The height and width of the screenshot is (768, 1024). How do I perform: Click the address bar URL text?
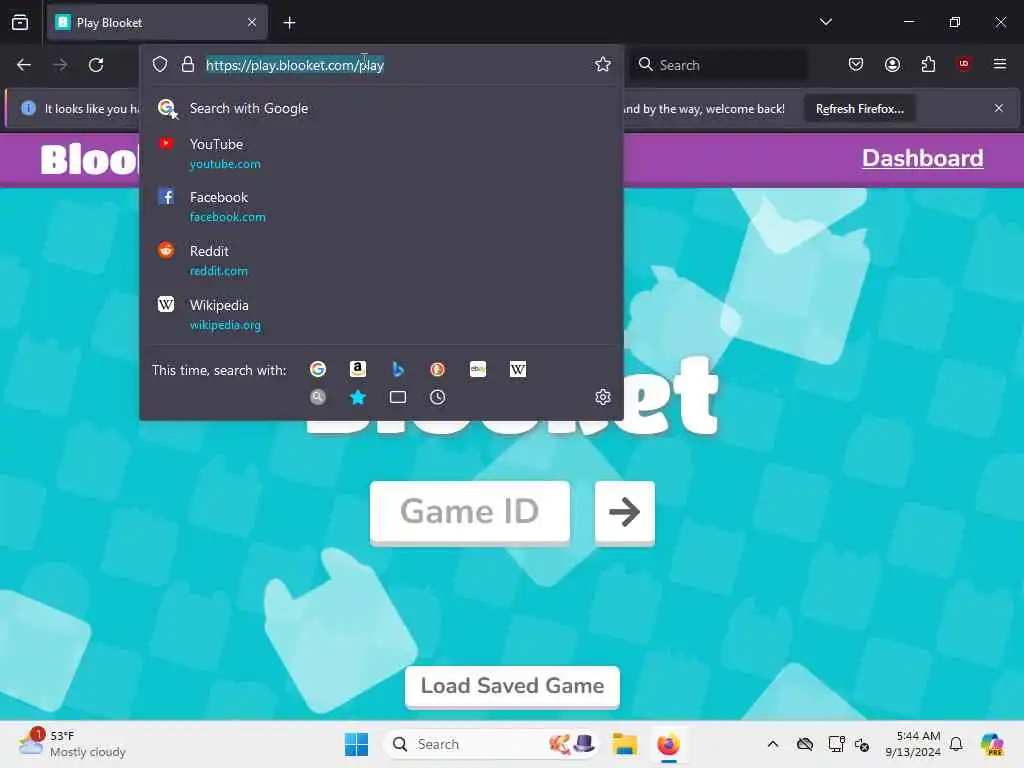[295, 65]
